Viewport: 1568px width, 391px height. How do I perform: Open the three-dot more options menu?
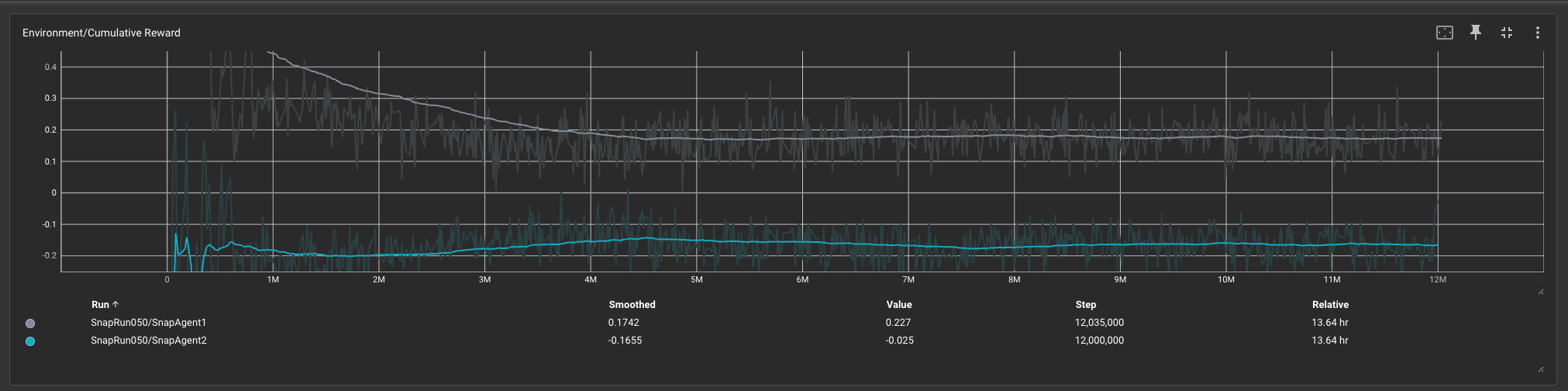point(1538,33)
